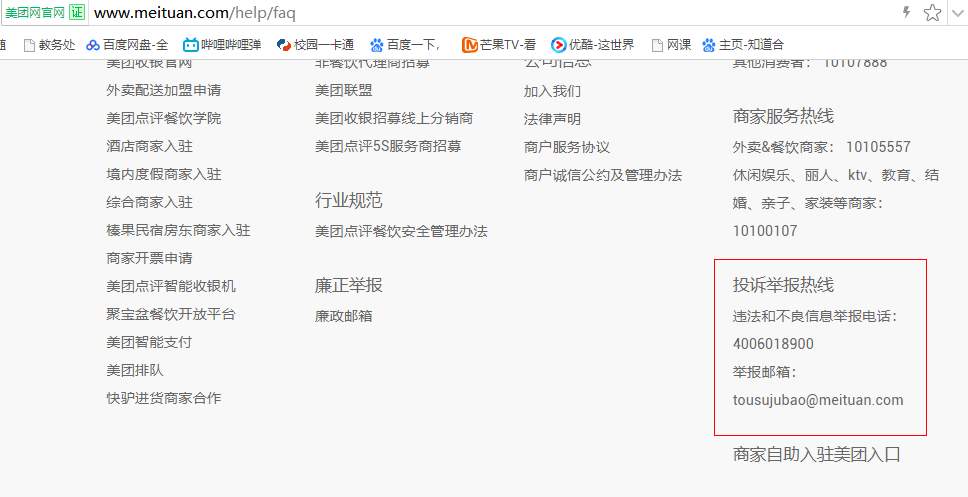Open 美团智能支付 link
Screen dimensions: 968x497
tap(149, 342)
